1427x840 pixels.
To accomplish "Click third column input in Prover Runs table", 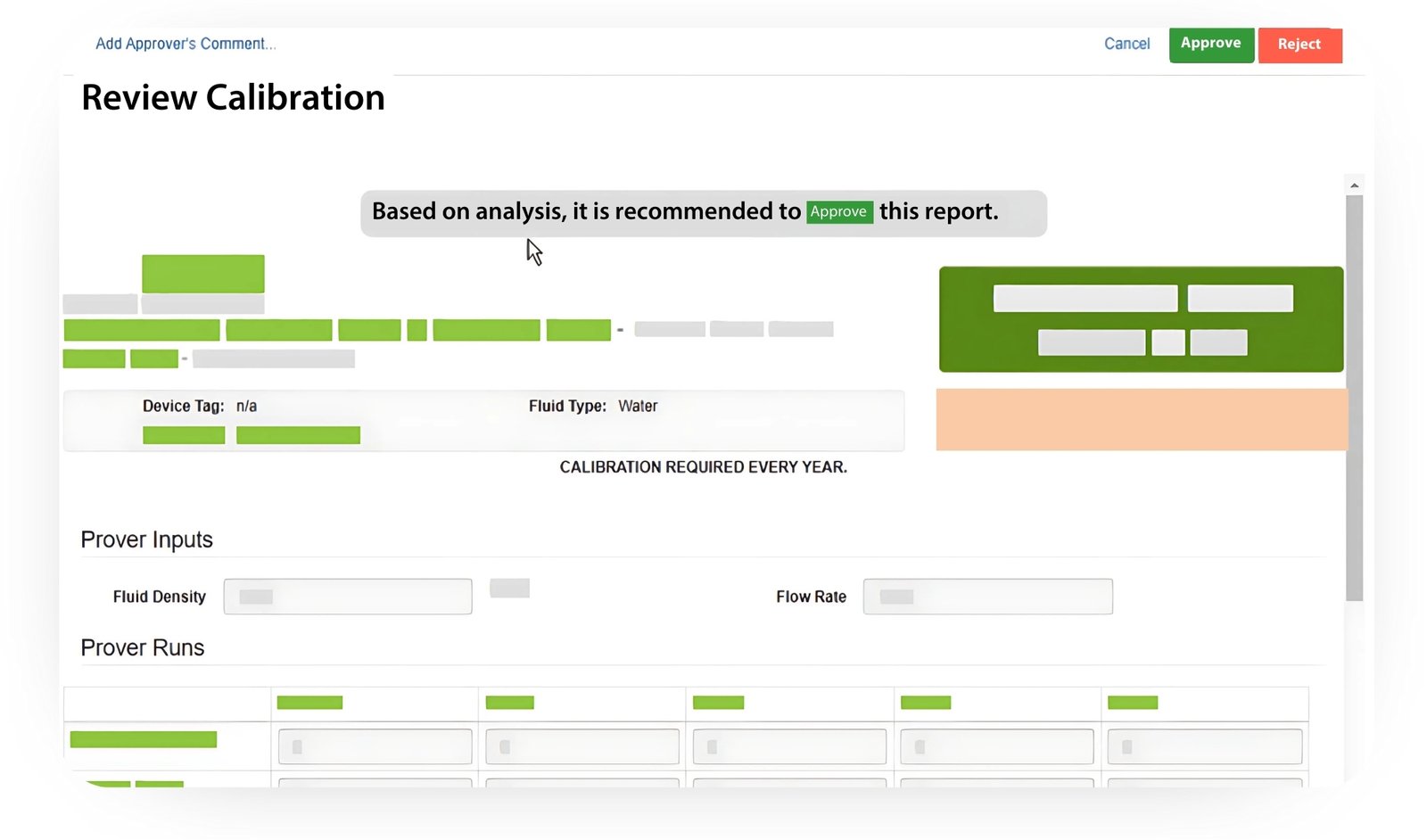I will (x=789, y=746).
